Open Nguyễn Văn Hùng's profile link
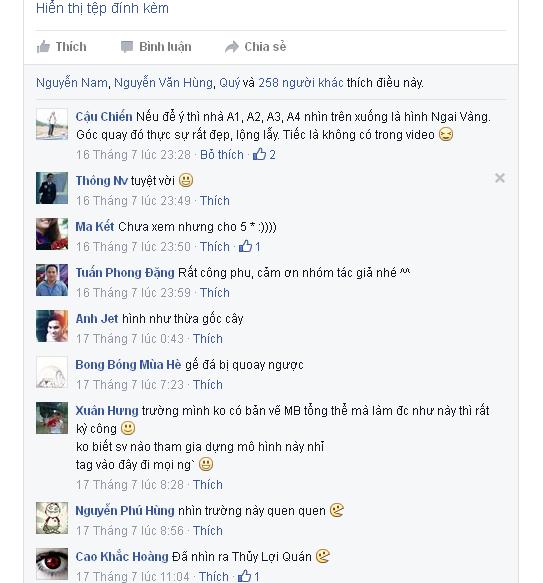543x583 pixels. click(x=163, y=83)
